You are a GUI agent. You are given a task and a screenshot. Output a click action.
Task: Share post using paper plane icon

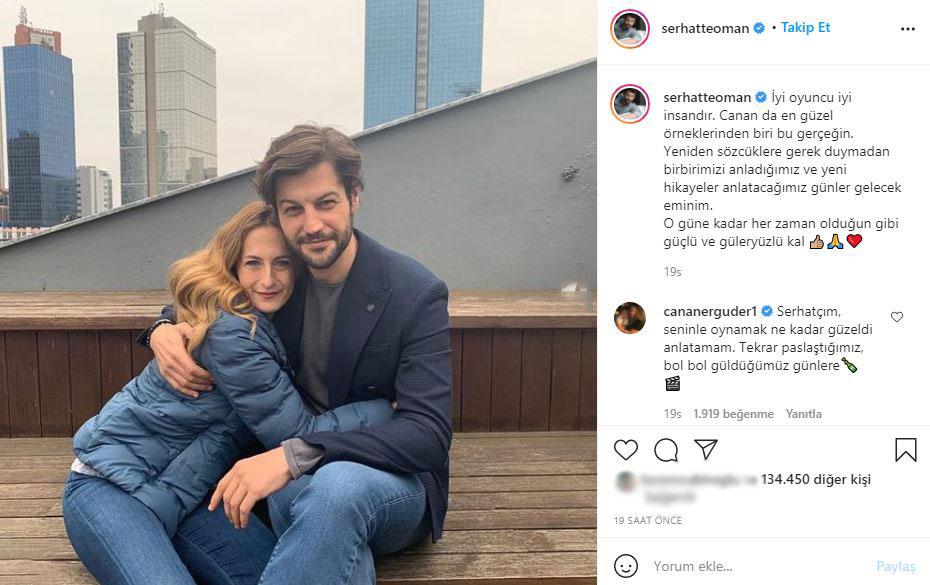pos(706,449)
